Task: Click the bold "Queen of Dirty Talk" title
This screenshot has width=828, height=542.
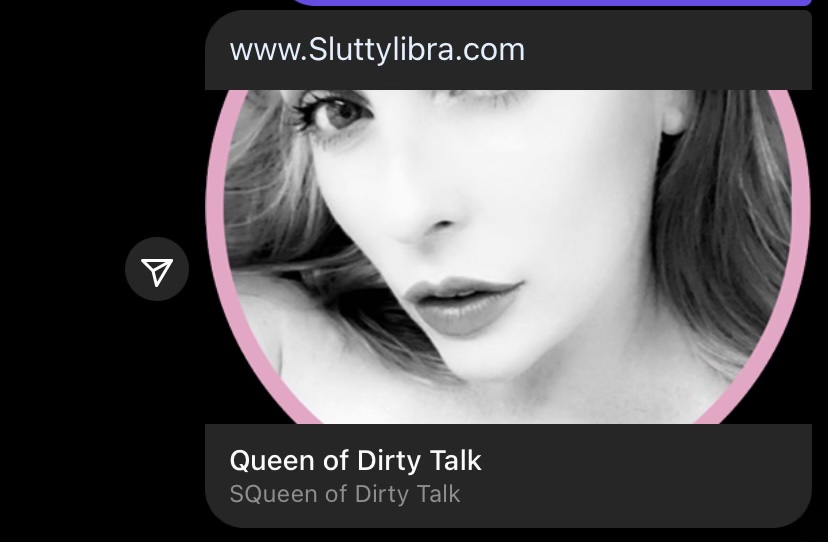Action: [355, 460]
